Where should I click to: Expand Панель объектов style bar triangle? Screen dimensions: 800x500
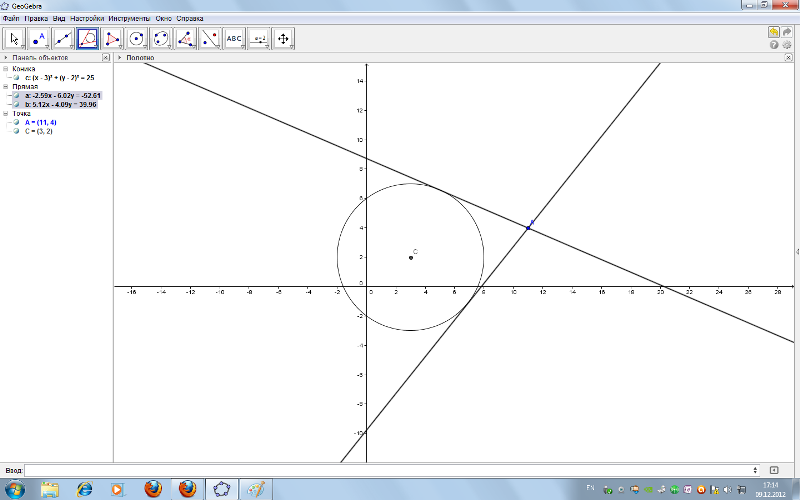[6, 58]
